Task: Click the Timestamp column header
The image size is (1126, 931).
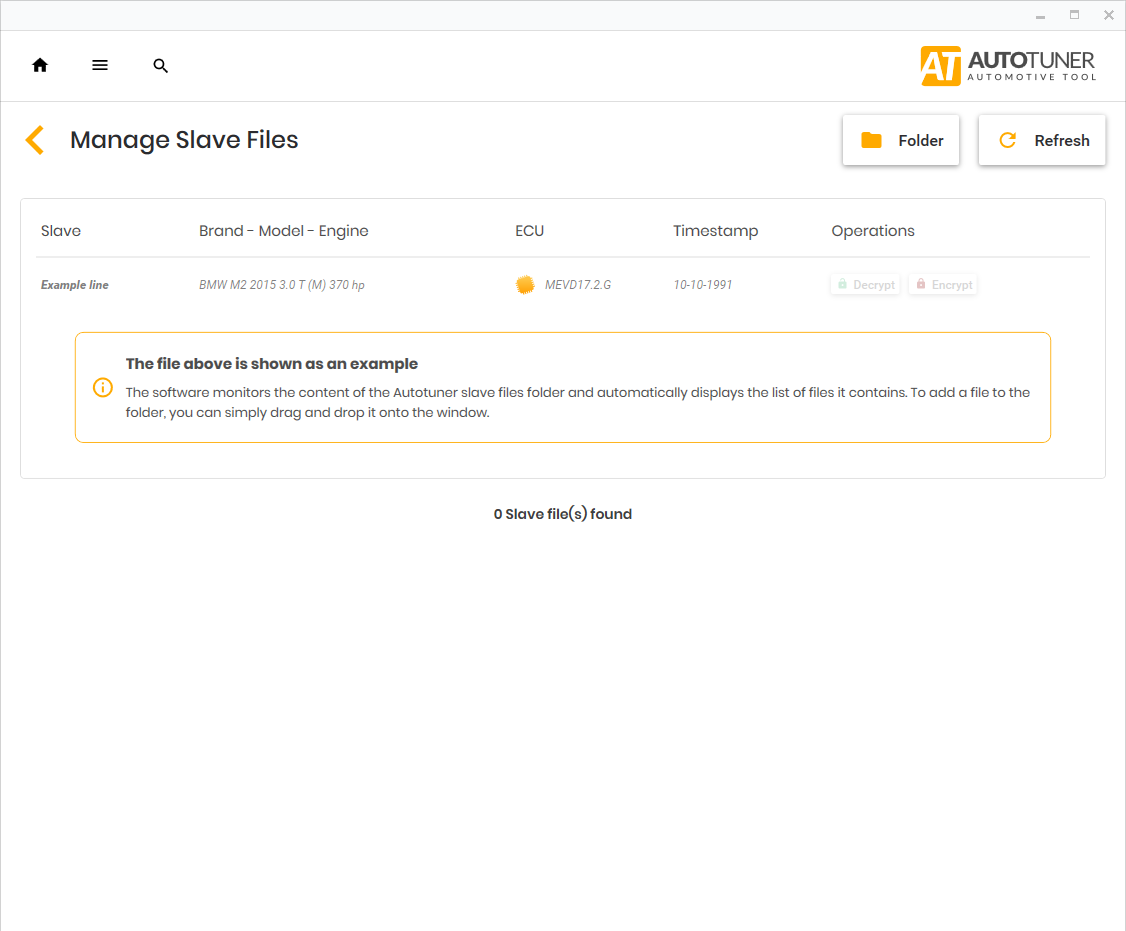Action: click(716, 231)
